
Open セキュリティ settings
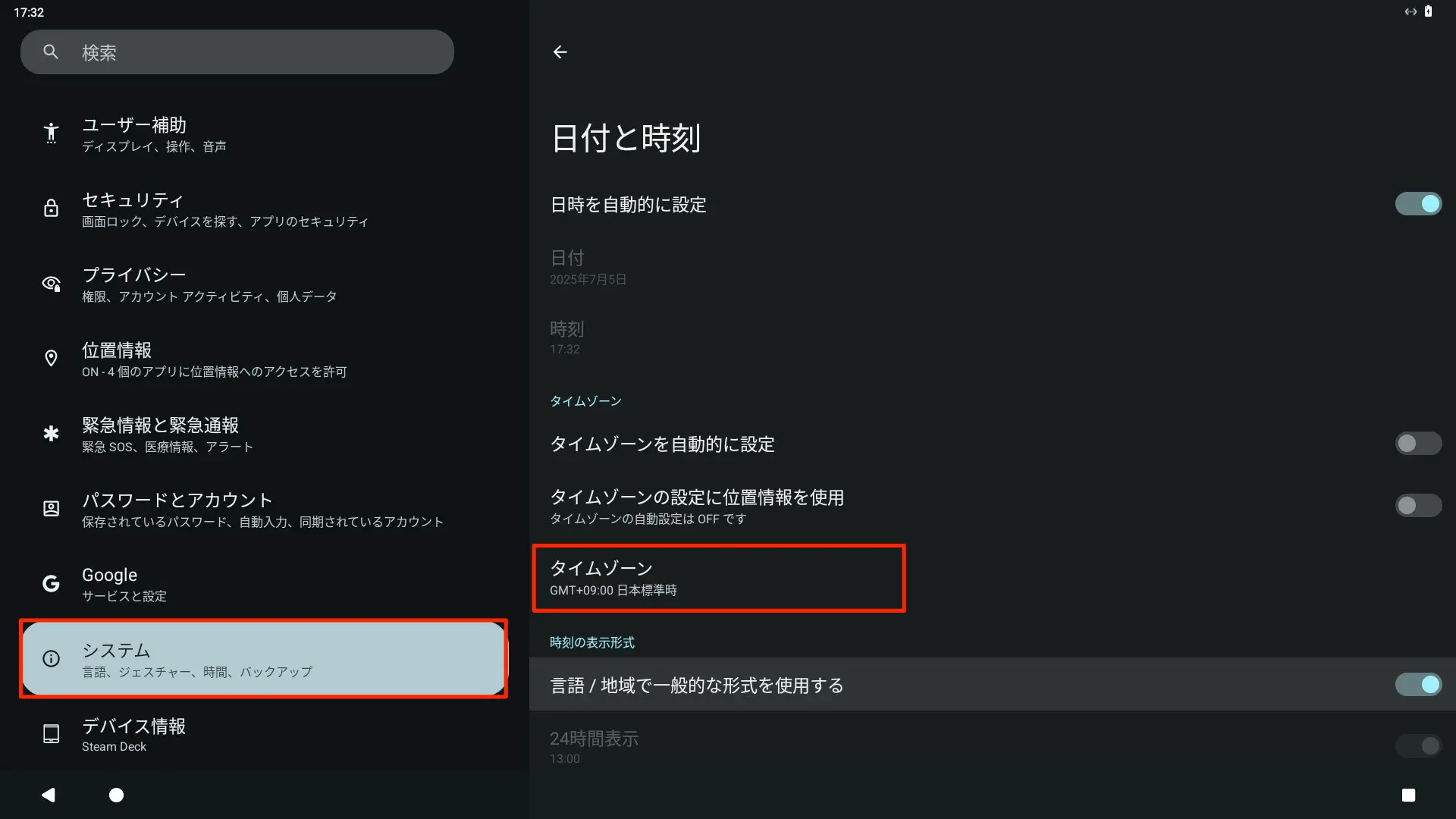[x=264, y=209]
